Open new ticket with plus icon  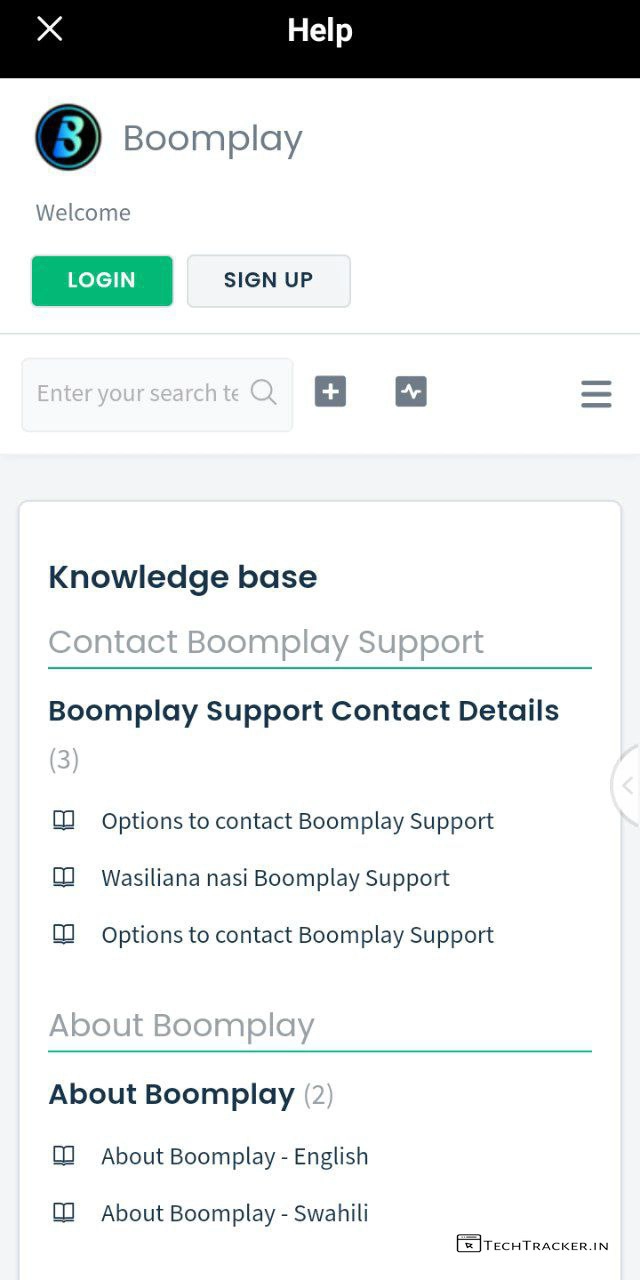click(330, 392)
